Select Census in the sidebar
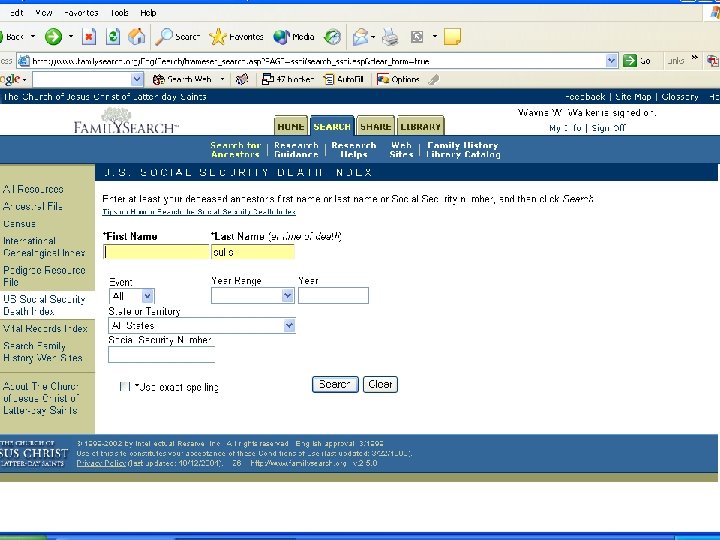Viewport: 720px width, 540px height. (19, 224)
